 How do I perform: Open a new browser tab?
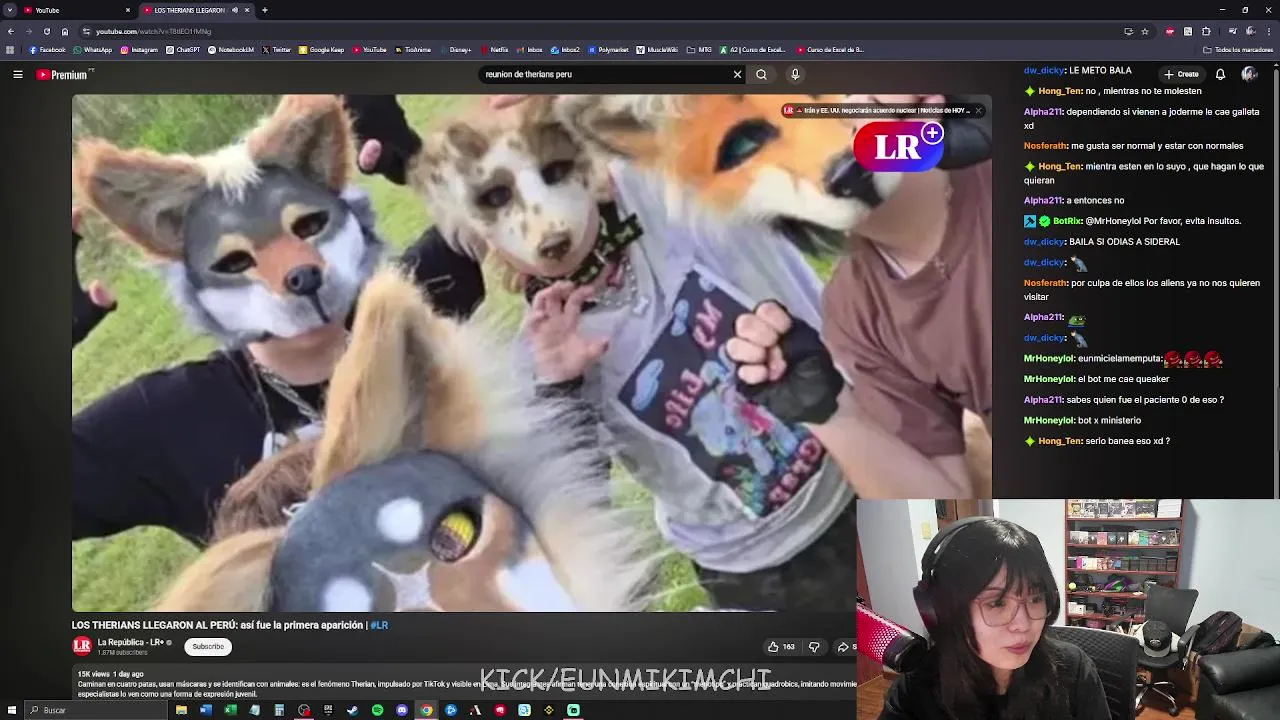coord(264,10)
